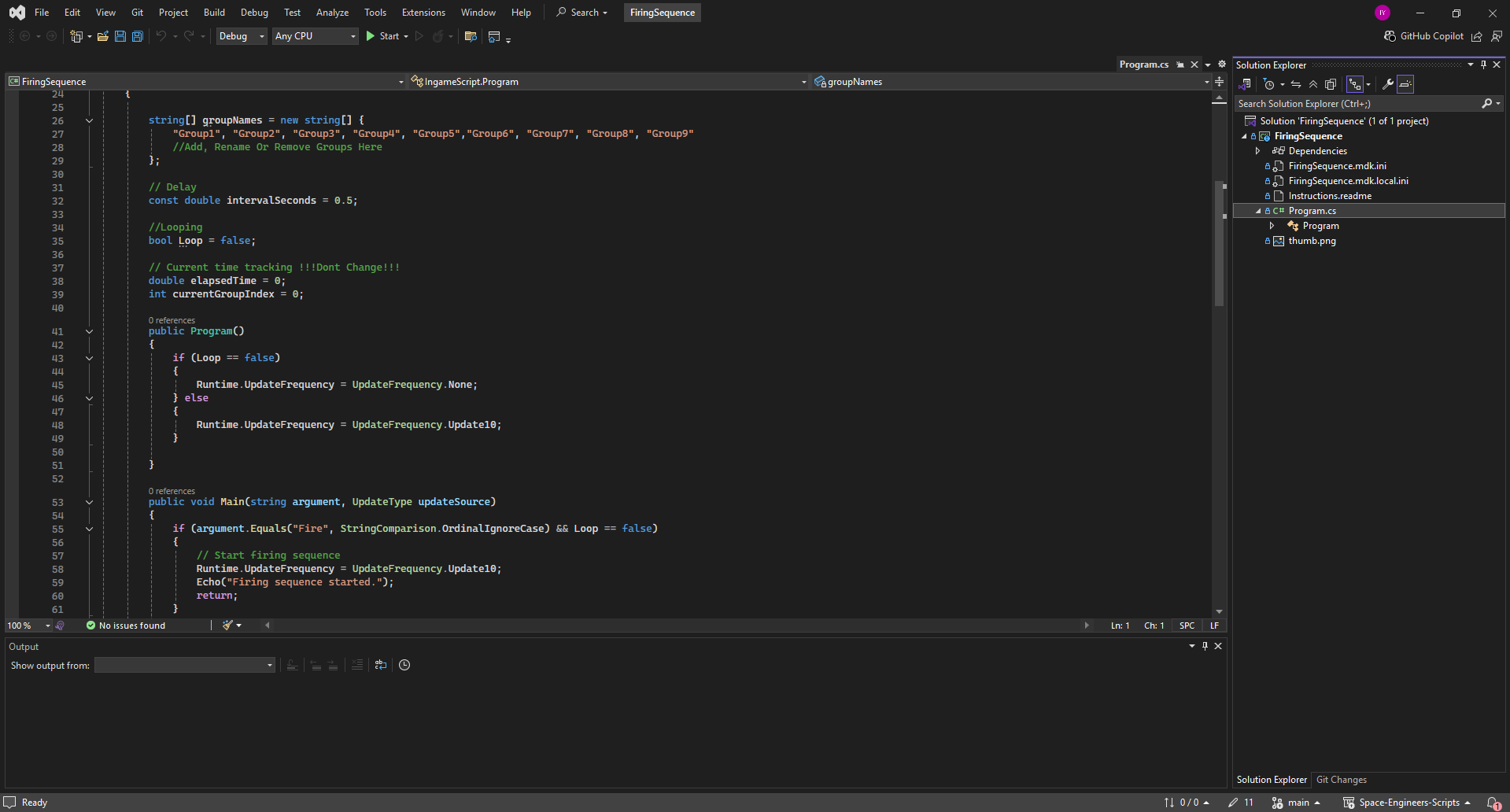Click the search magnifier in Solution Explorer
The height and width of the screenshot is (812, 1510).
coord(1486,104)
